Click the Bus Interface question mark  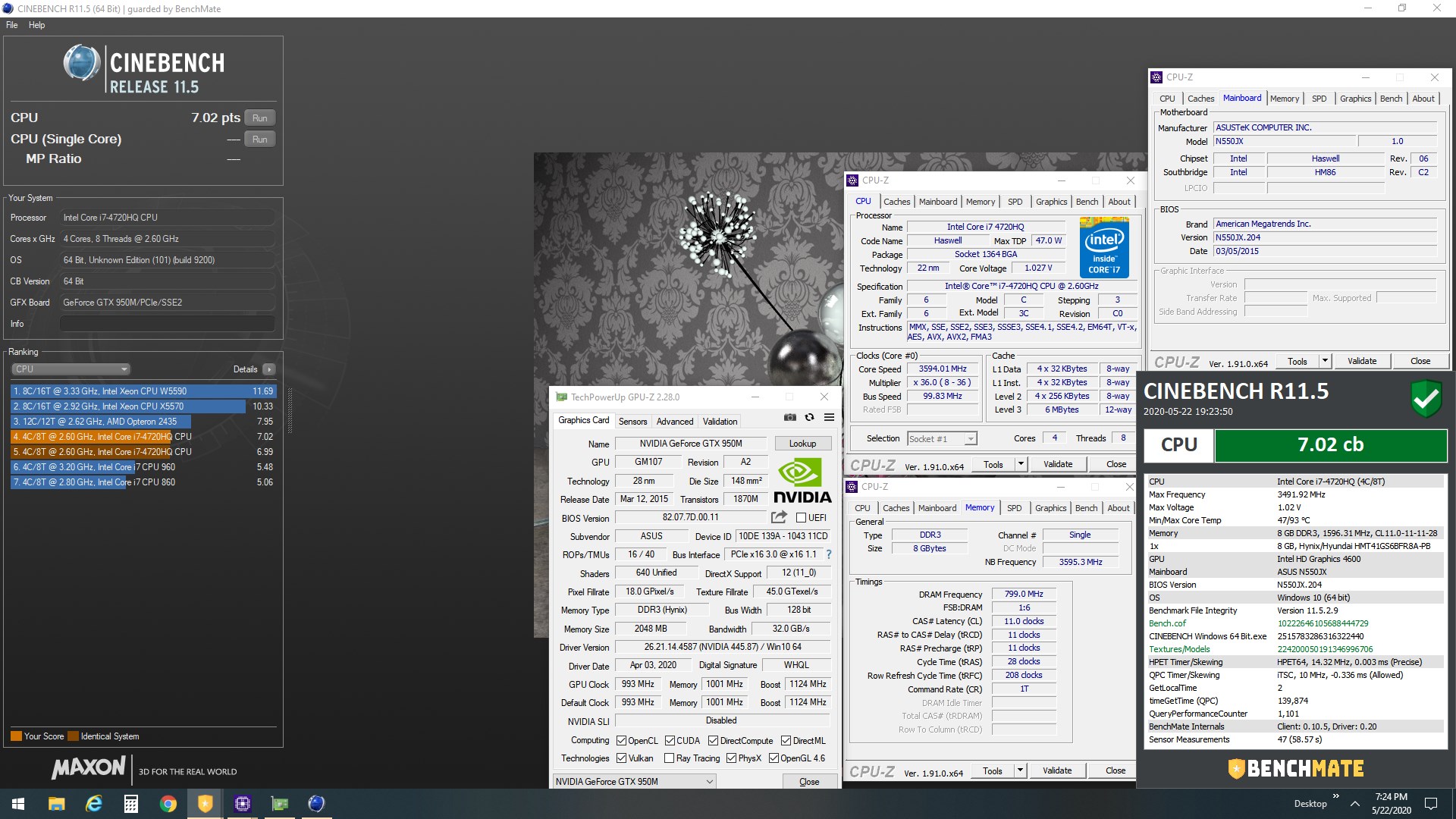(x=829, y=554)
